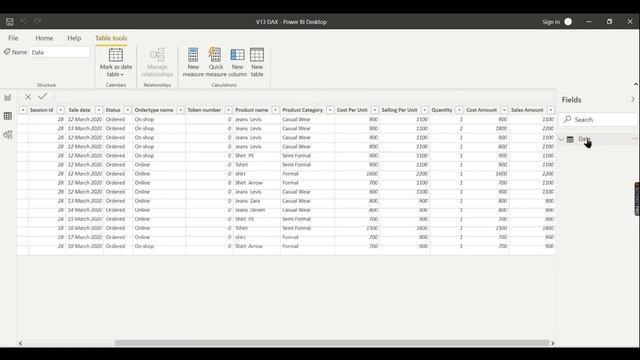Collapse the ribbon with up arrow
This screenshot has height=360, width=640.
[x=636, y=84]
